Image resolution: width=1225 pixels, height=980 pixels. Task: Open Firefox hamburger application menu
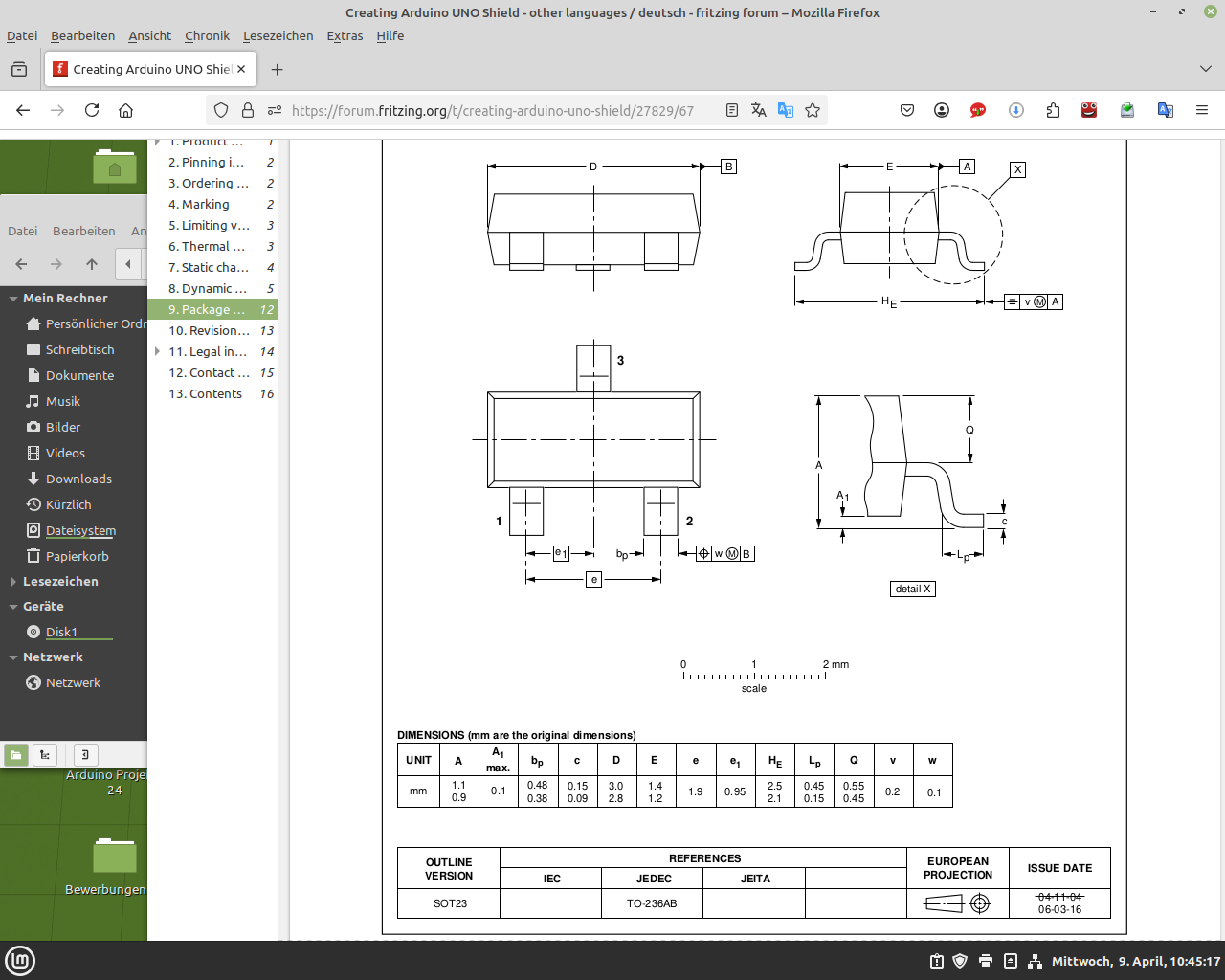point(1202,110)
